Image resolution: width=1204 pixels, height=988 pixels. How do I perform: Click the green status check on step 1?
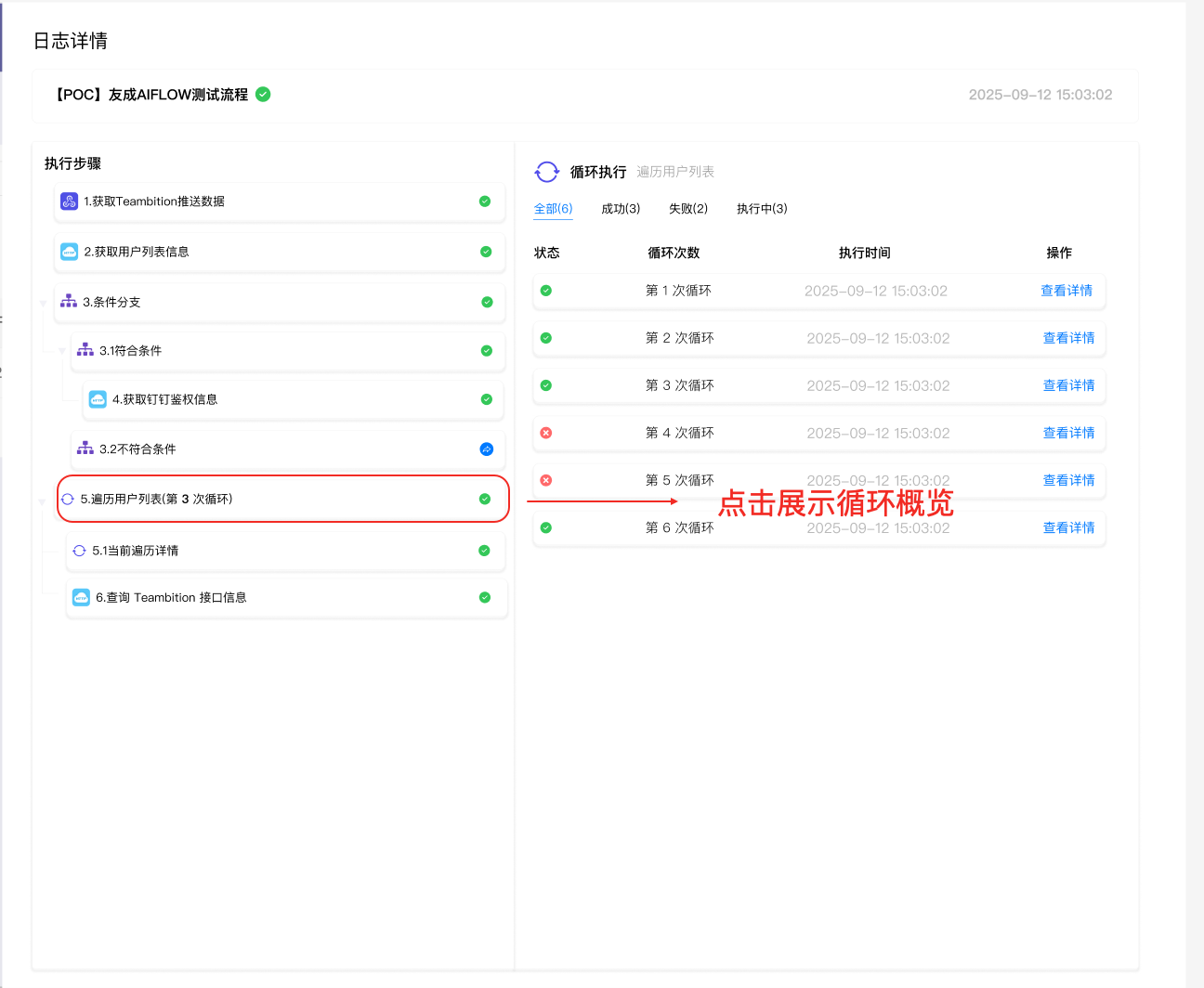[x=485, y=201]
